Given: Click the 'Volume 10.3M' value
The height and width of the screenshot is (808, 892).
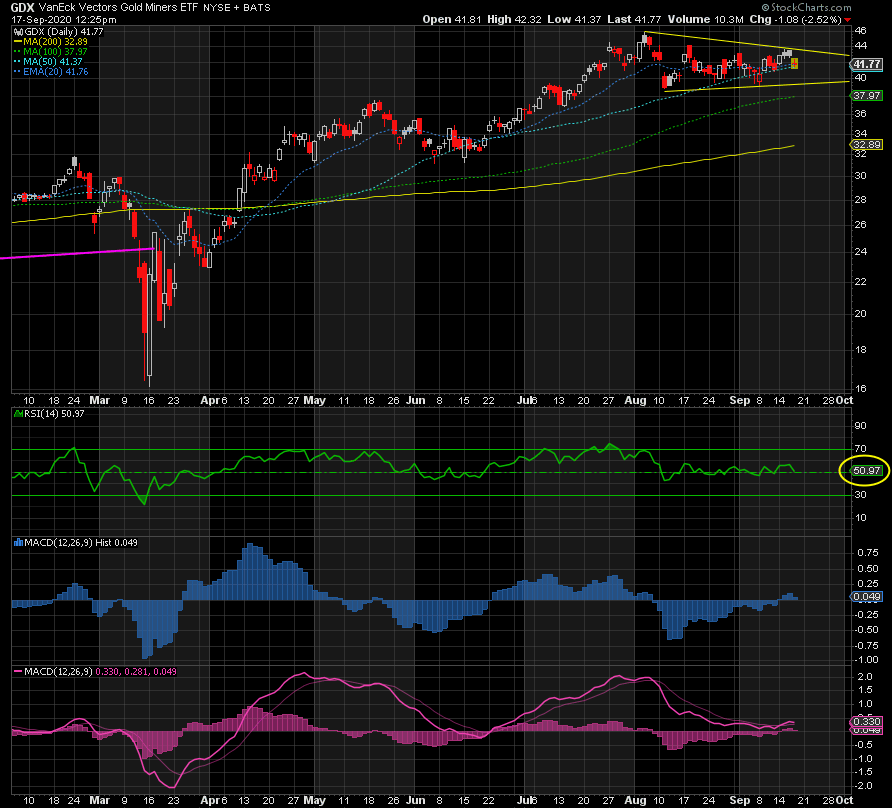Looking at the screenshot, I should pyautogui.click(x=705, y=19).
